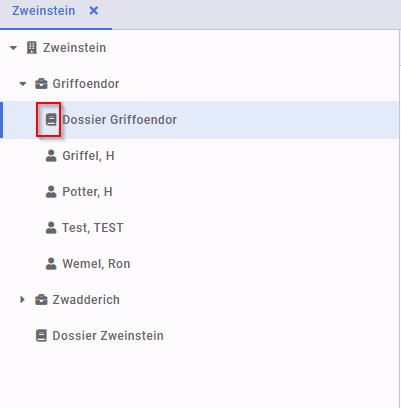Click the person icon beside Test, TEST
Screen dimensions: 401x408
tap(51, 228)
